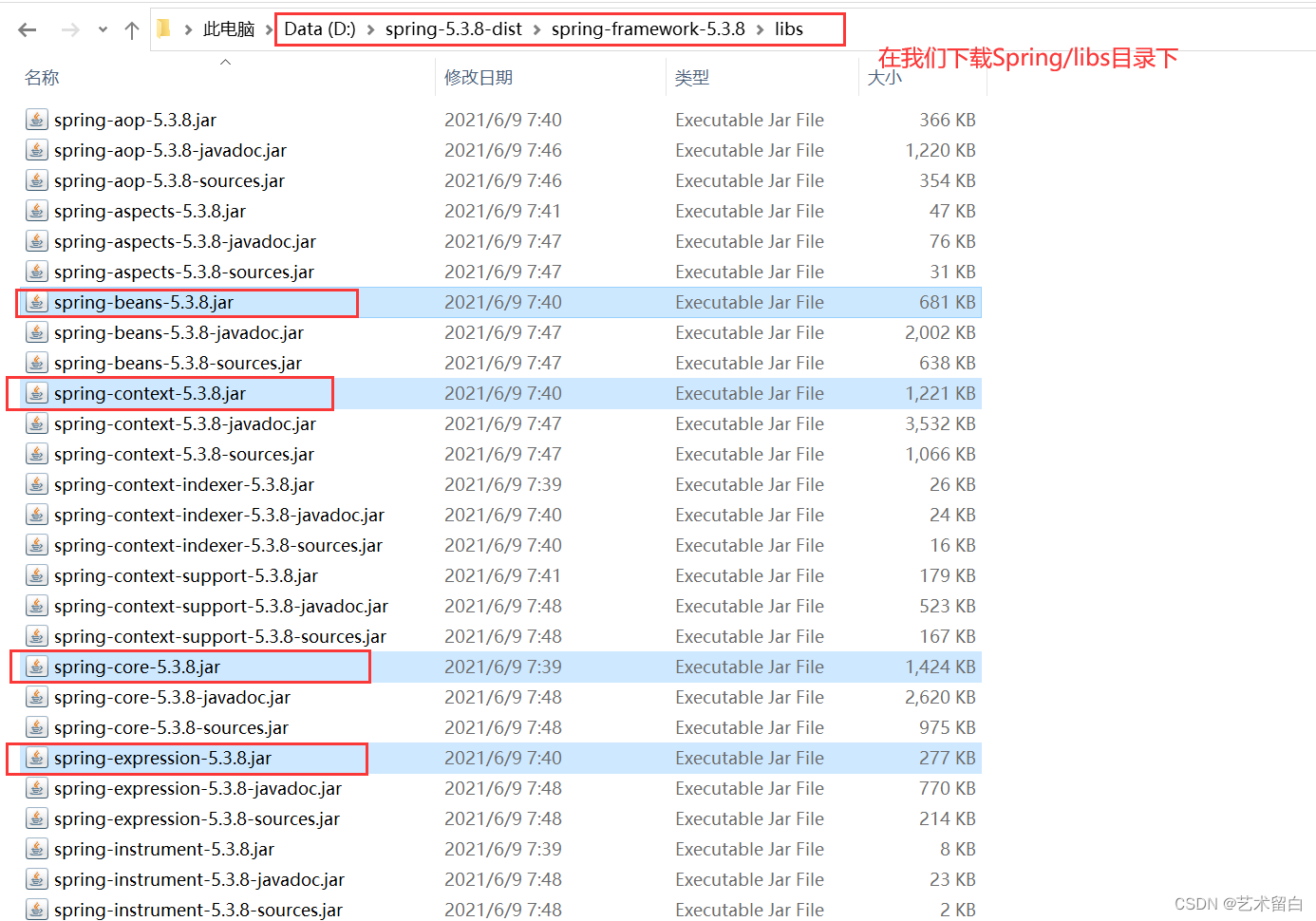The width and height of the screenshot is (1316, 921).
Task: Expand chevron after spring-framework-5.3.8 breadcrumb
Action: [760, 29]
